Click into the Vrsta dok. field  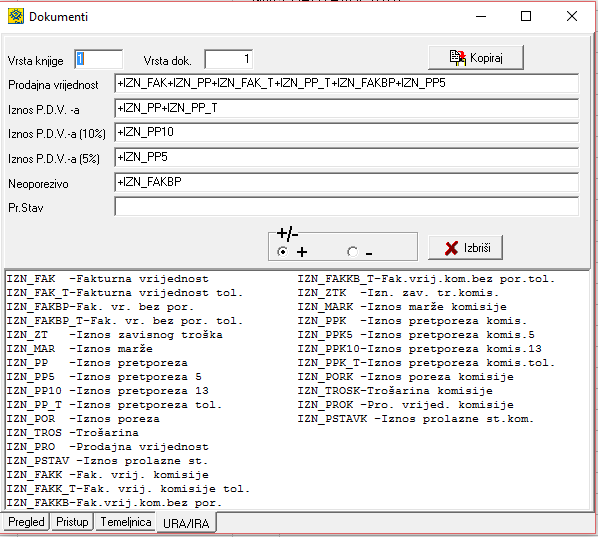click(x=228, y=59)
